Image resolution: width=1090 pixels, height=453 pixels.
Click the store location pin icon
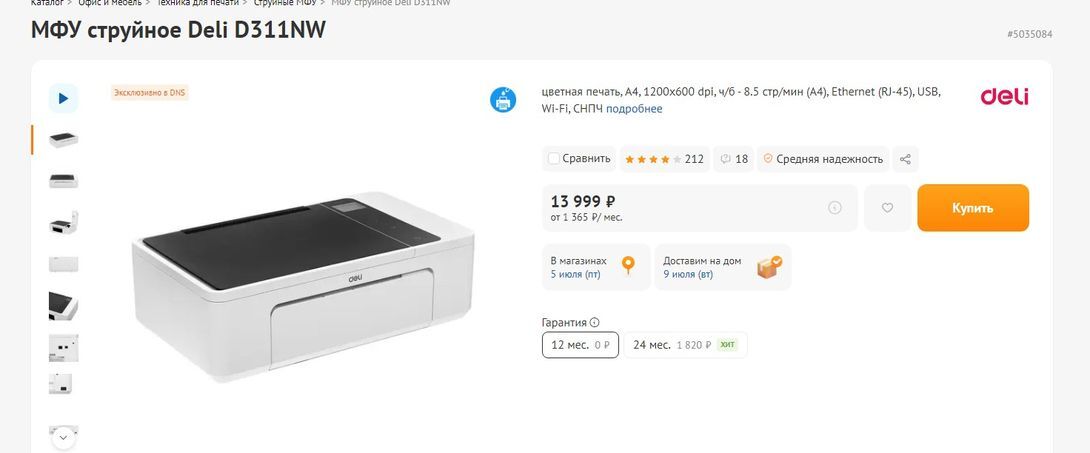pos(628,266)
